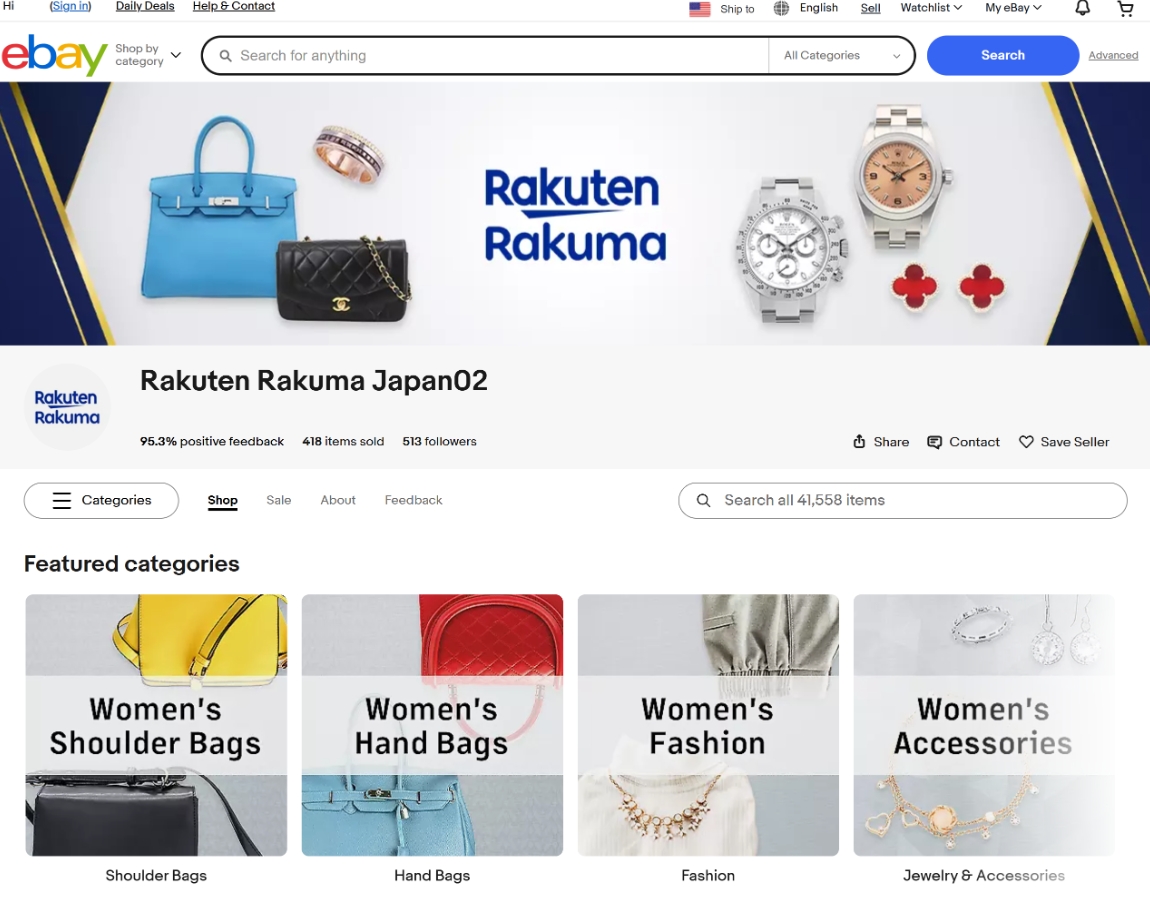
Task: Click the globe English language icon
Action: [x=782, y=8]
